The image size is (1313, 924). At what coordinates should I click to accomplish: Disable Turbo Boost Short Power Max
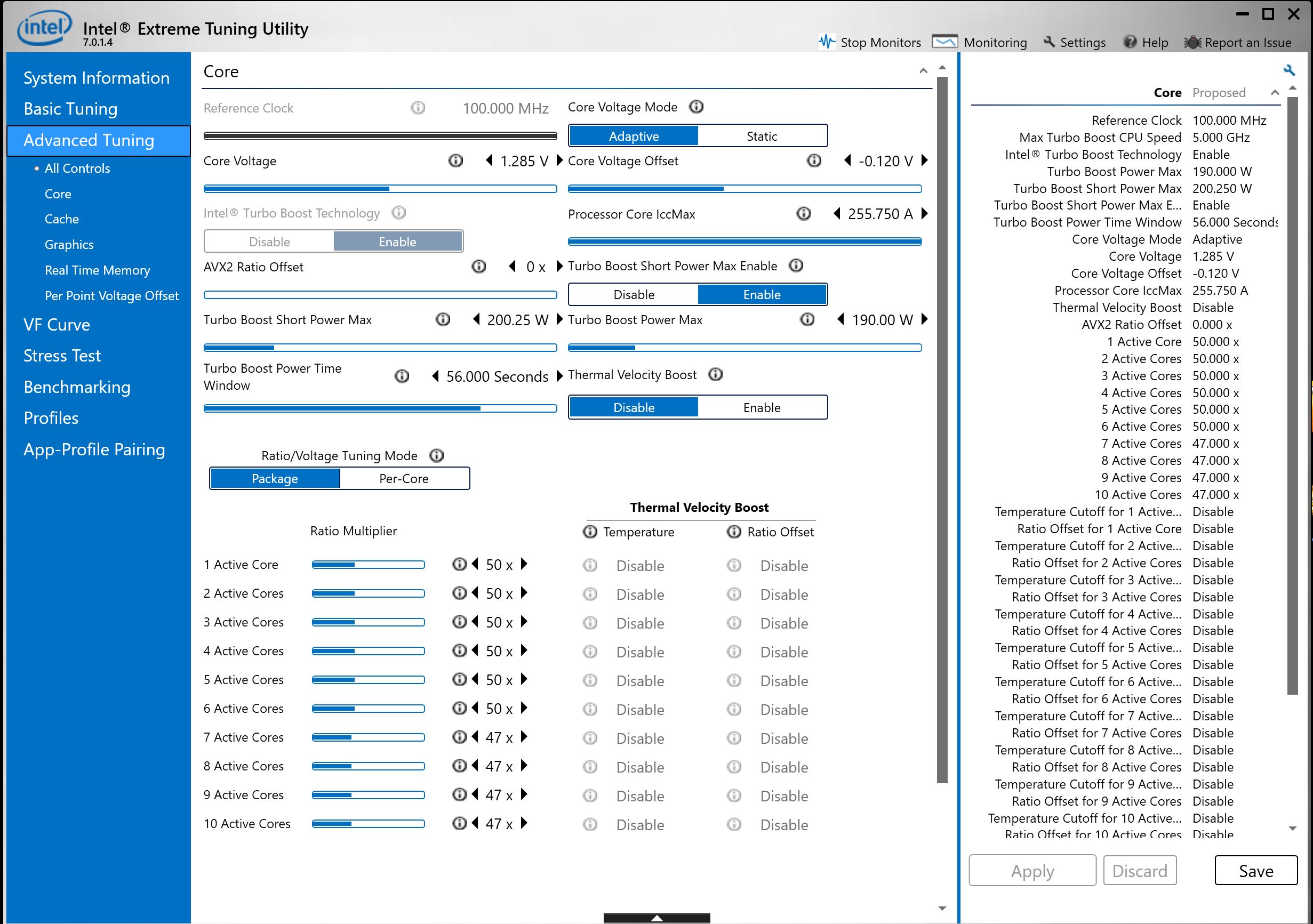634,294
